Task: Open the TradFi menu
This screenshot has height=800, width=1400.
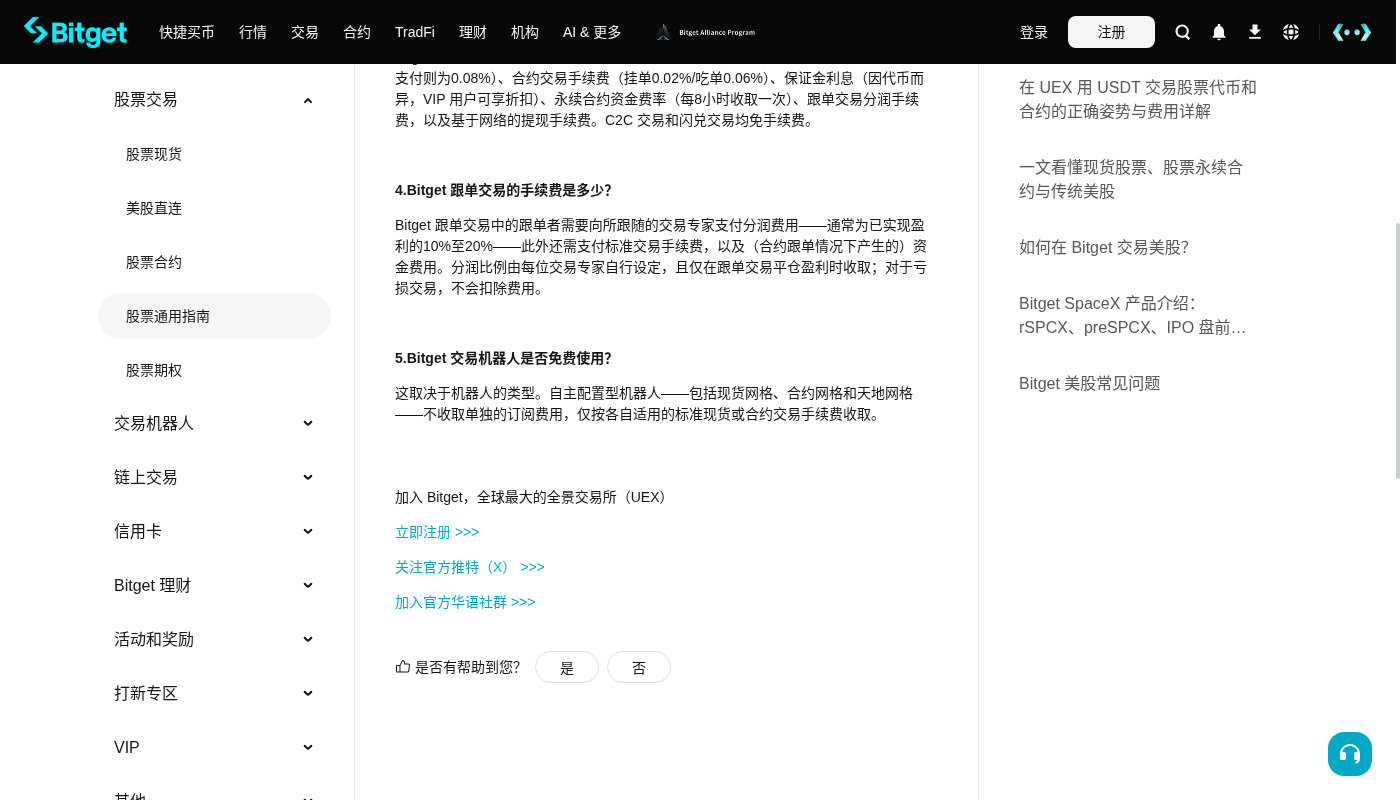Action: (415, 32)
